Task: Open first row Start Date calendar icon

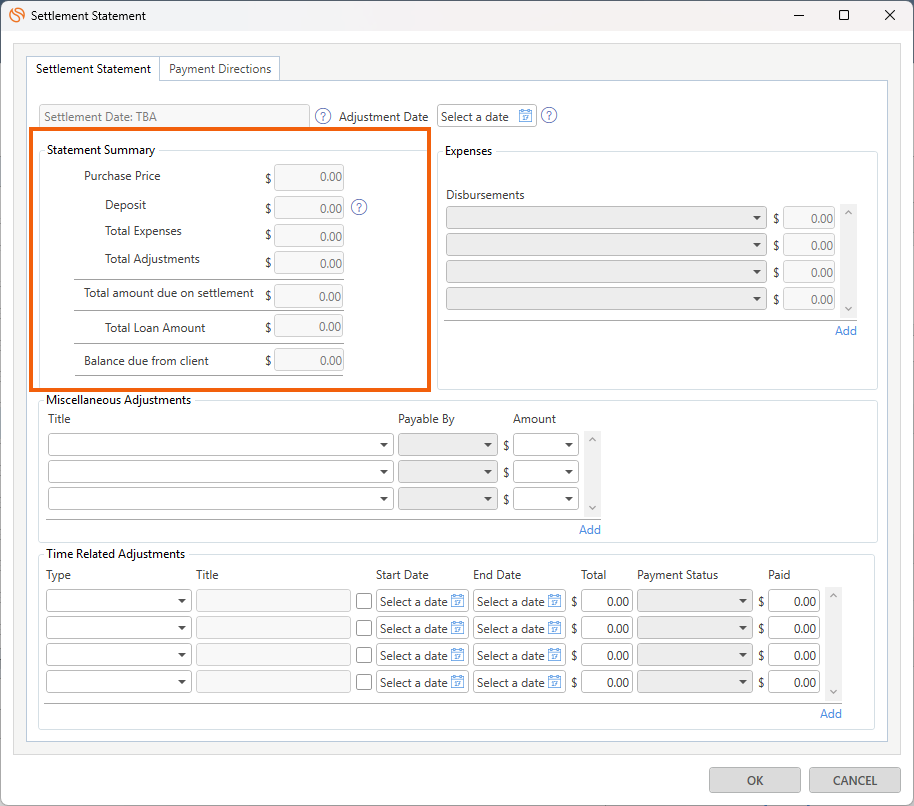Action: (x=458, y=601)
